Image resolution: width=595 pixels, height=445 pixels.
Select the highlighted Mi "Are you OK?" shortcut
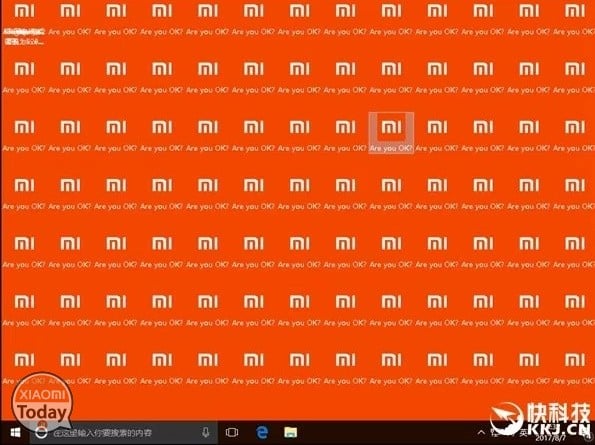391,133
